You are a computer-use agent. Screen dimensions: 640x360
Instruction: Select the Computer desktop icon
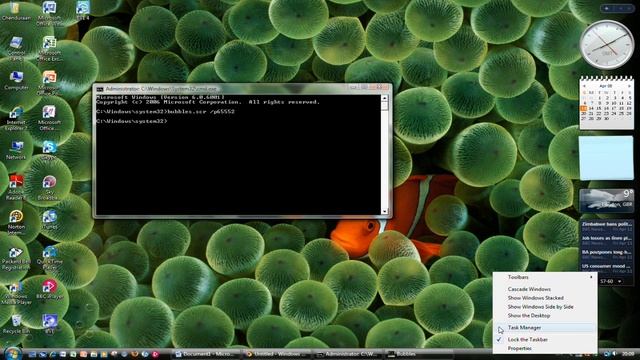click(x=16, y=80)
